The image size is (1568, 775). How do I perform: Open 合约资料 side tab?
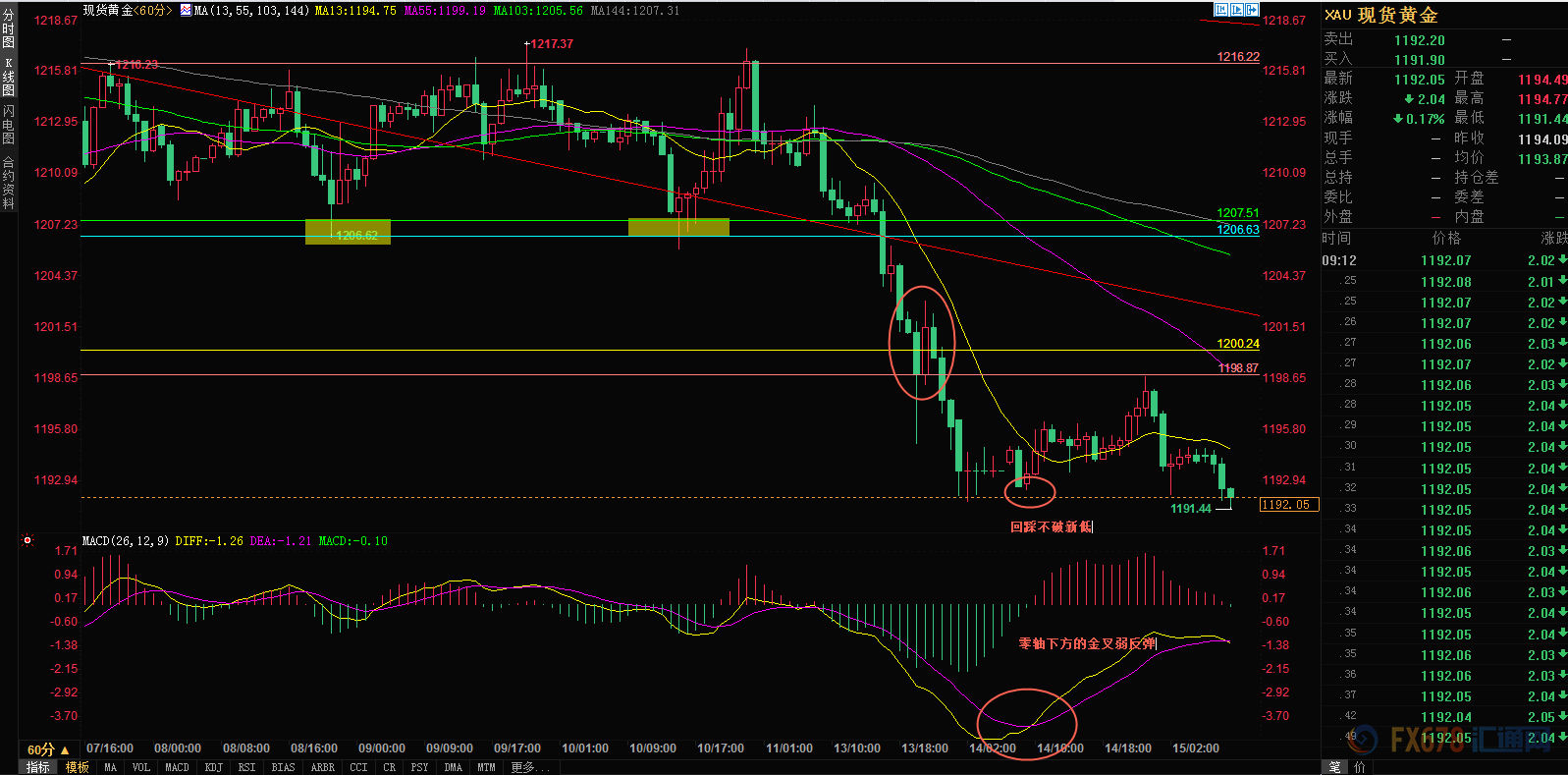pyautogui.click(x=9, y=183)
